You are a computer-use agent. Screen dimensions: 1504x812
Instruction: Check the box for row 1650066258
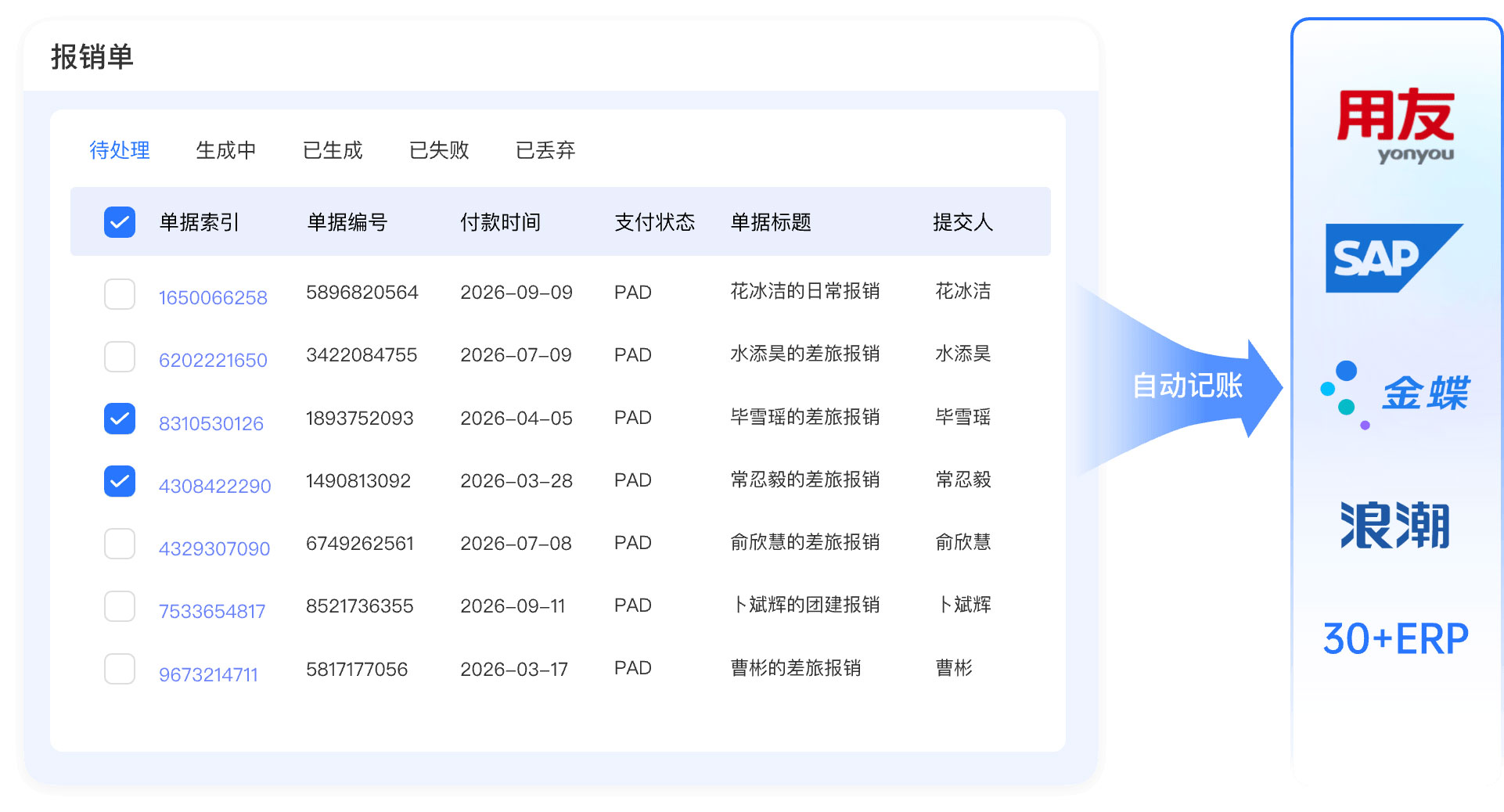pos(120,294)
